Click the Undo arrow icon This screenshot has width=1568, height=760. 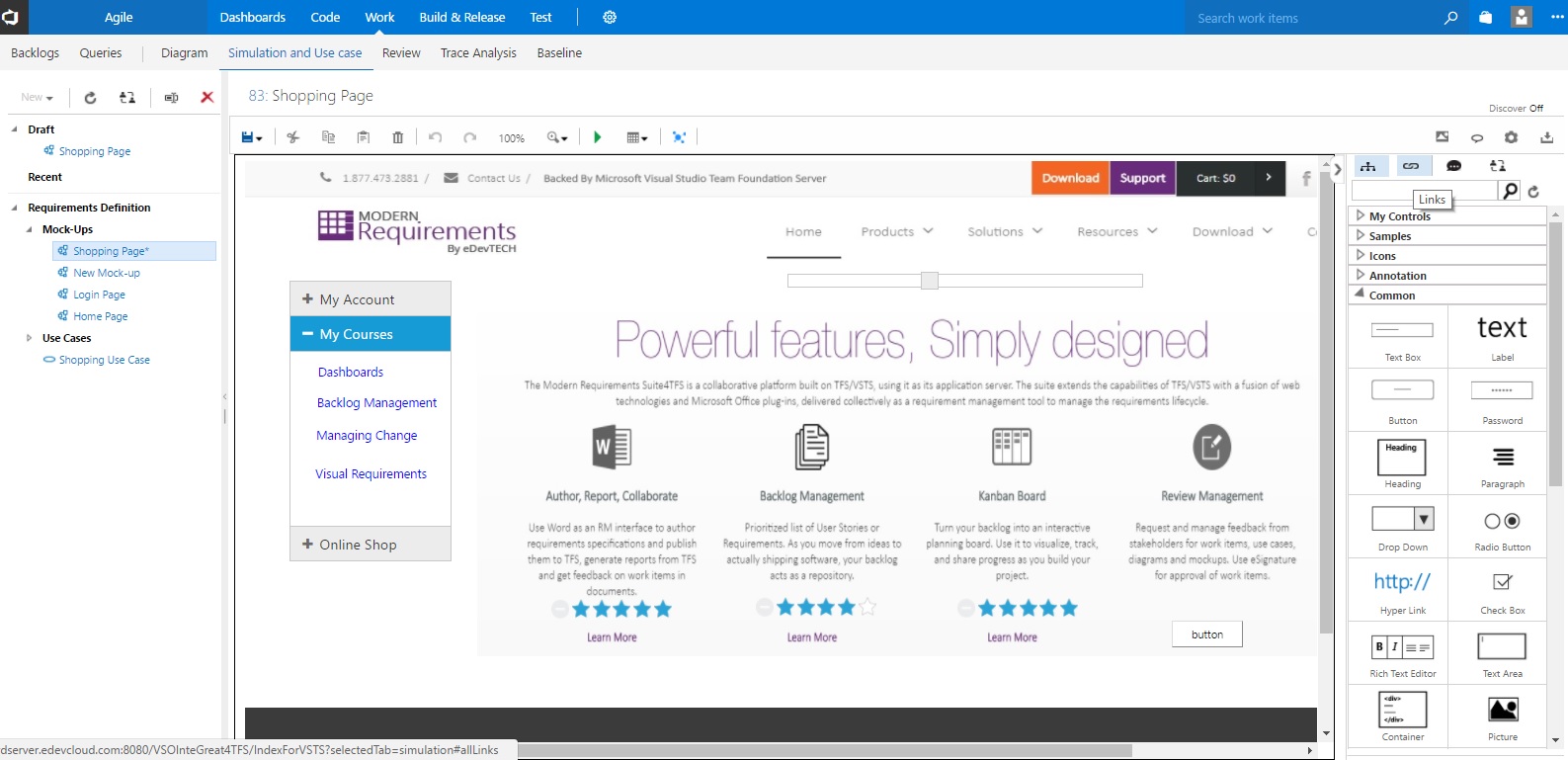[x=435, y=137]
